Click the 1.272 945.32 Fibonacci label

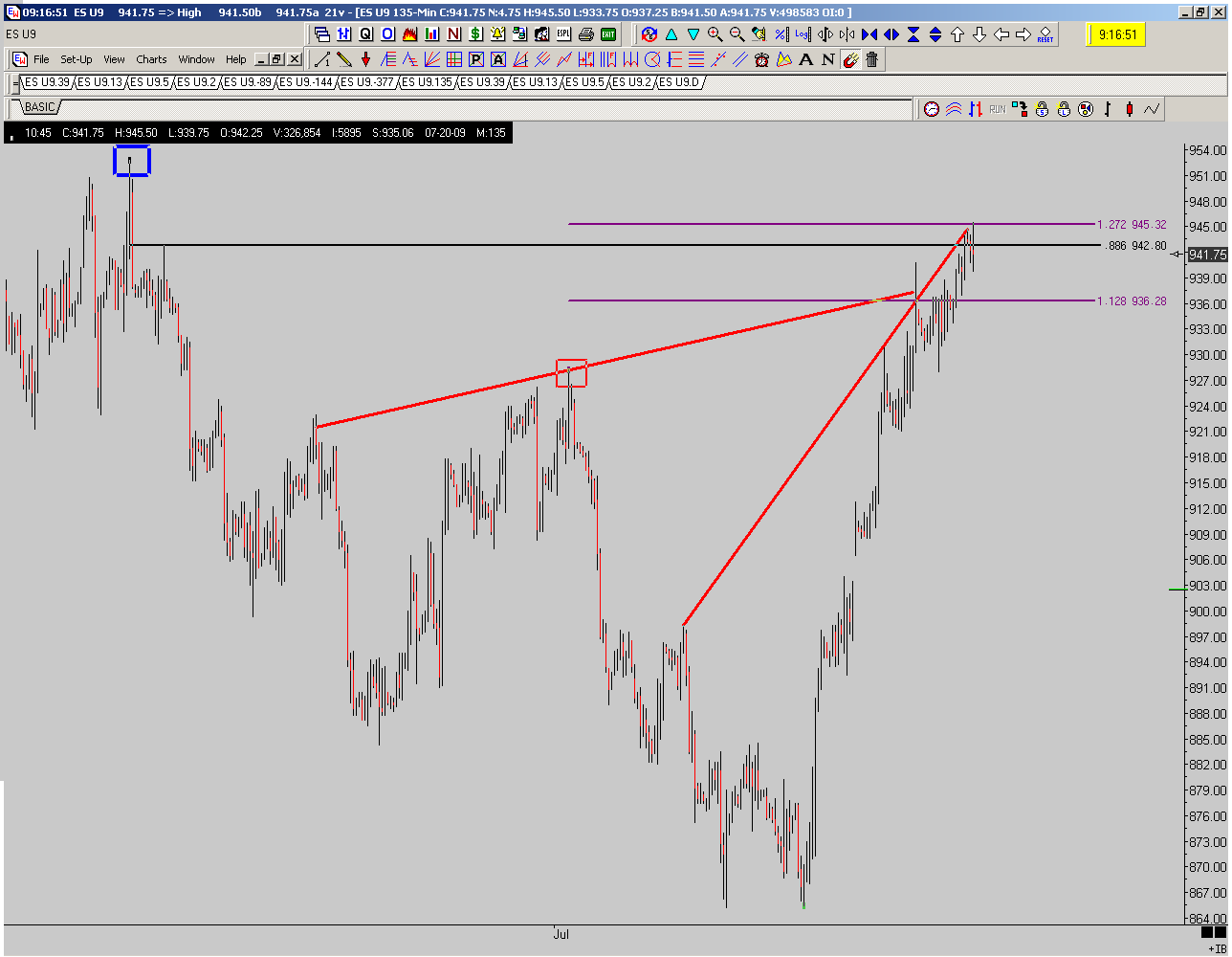coord(1132,225)
